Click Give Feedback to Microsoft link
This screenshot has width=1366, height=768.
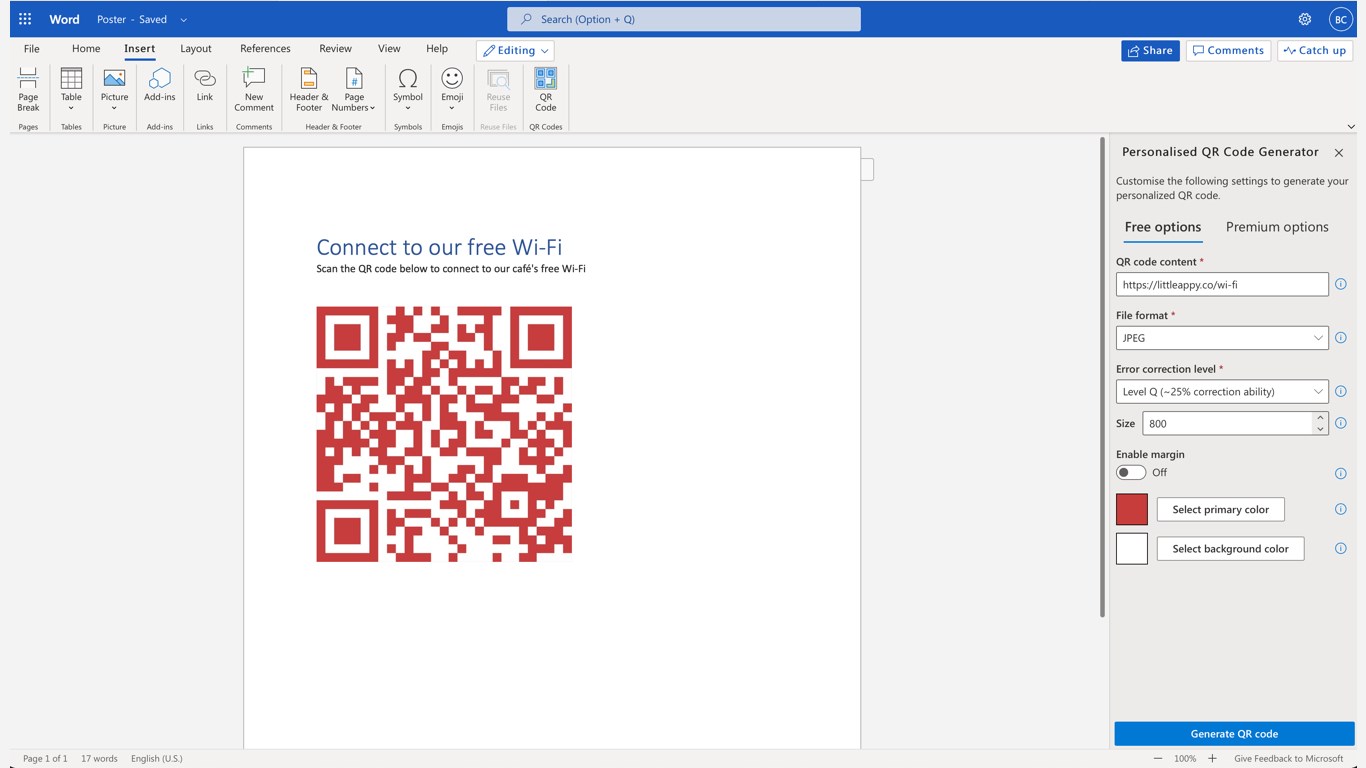click(x=1289, y=759)
